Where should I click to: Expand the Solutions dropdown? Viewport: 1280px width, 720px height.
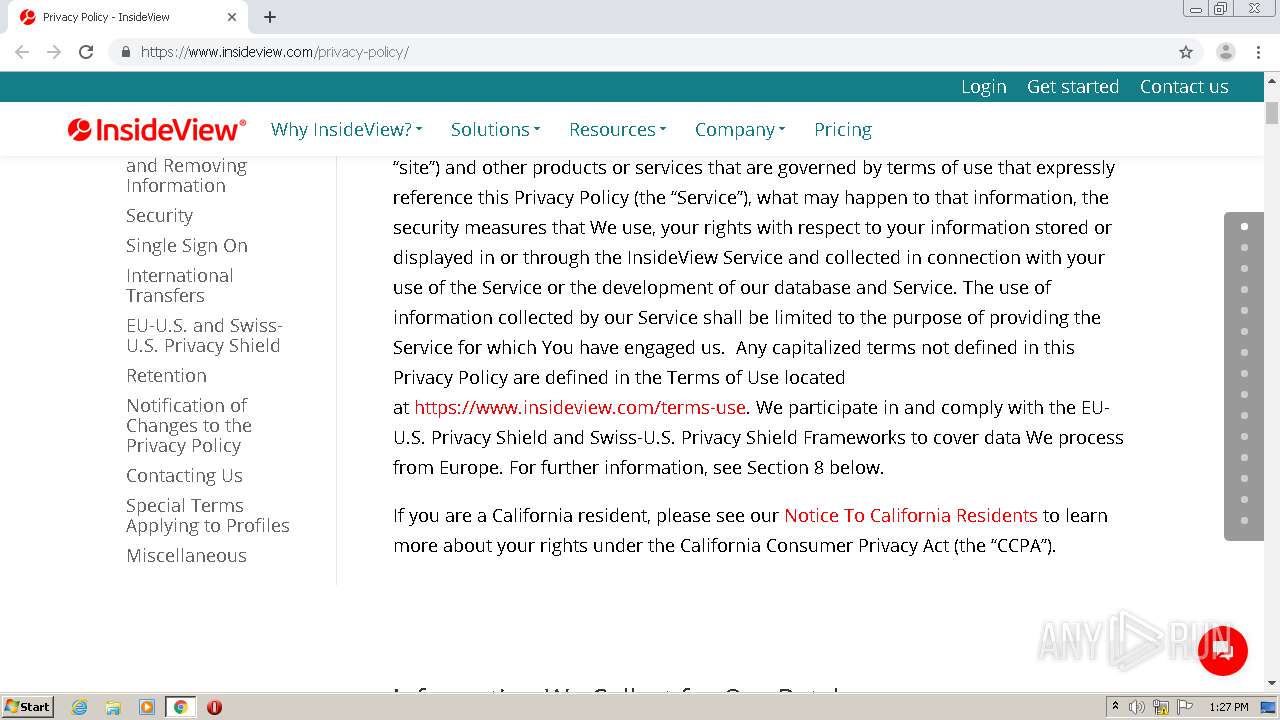point(495,129)
